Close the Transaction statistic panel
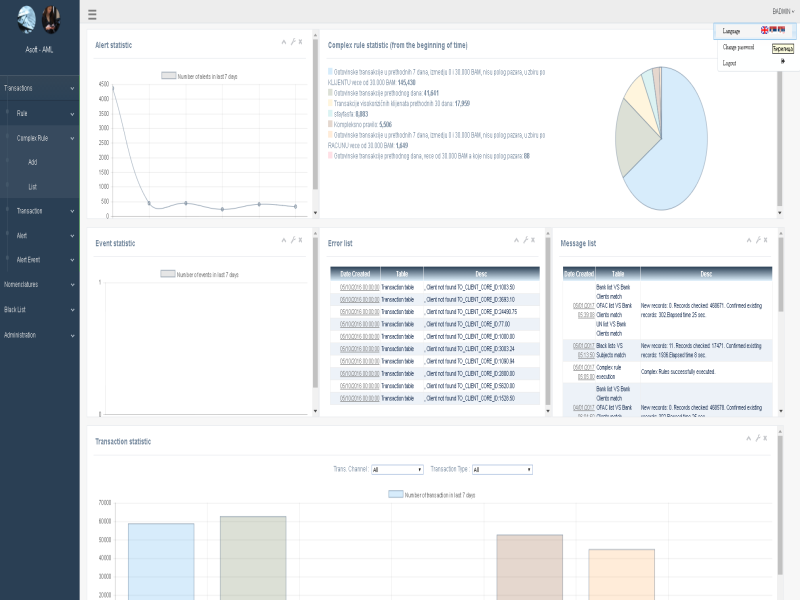Viewport: 800px width, 600px height. (765, 438)
